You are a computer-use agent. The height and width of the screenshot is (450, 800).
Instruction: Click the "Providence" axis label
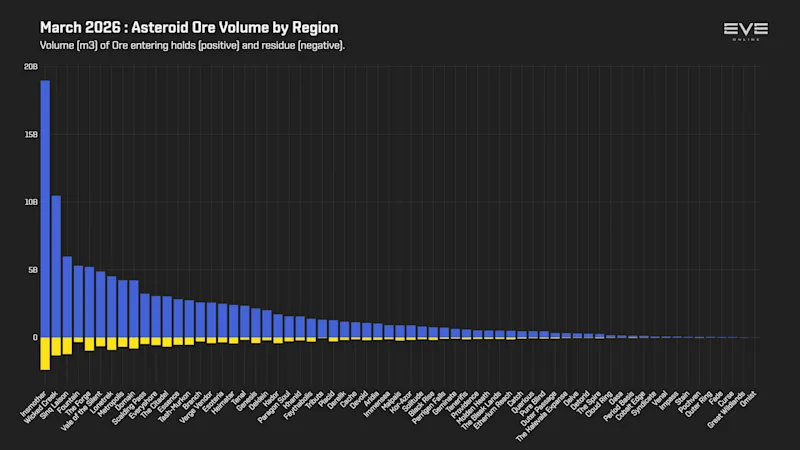pyautogui.click(x=465, y=405)
